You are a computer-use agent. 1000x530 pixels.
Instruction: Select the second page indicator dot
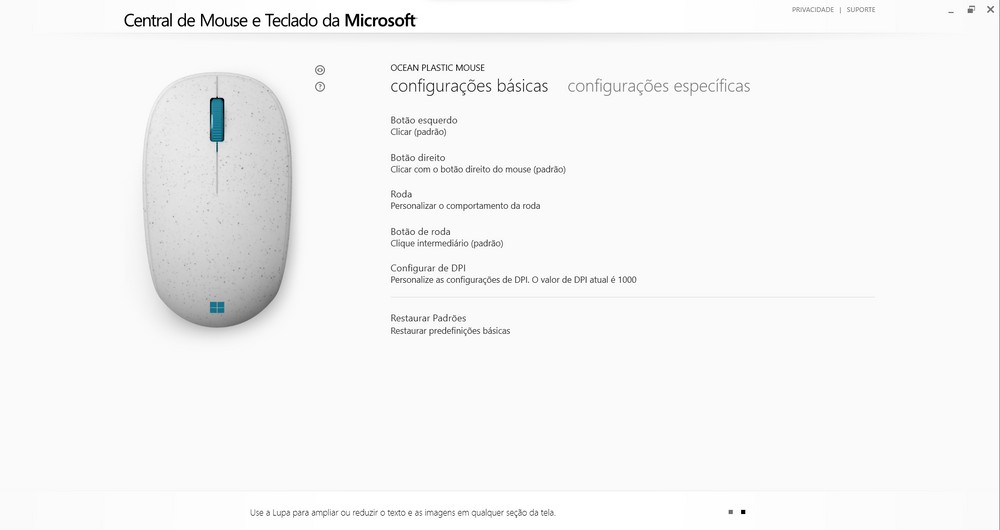[x=743, y=512]
